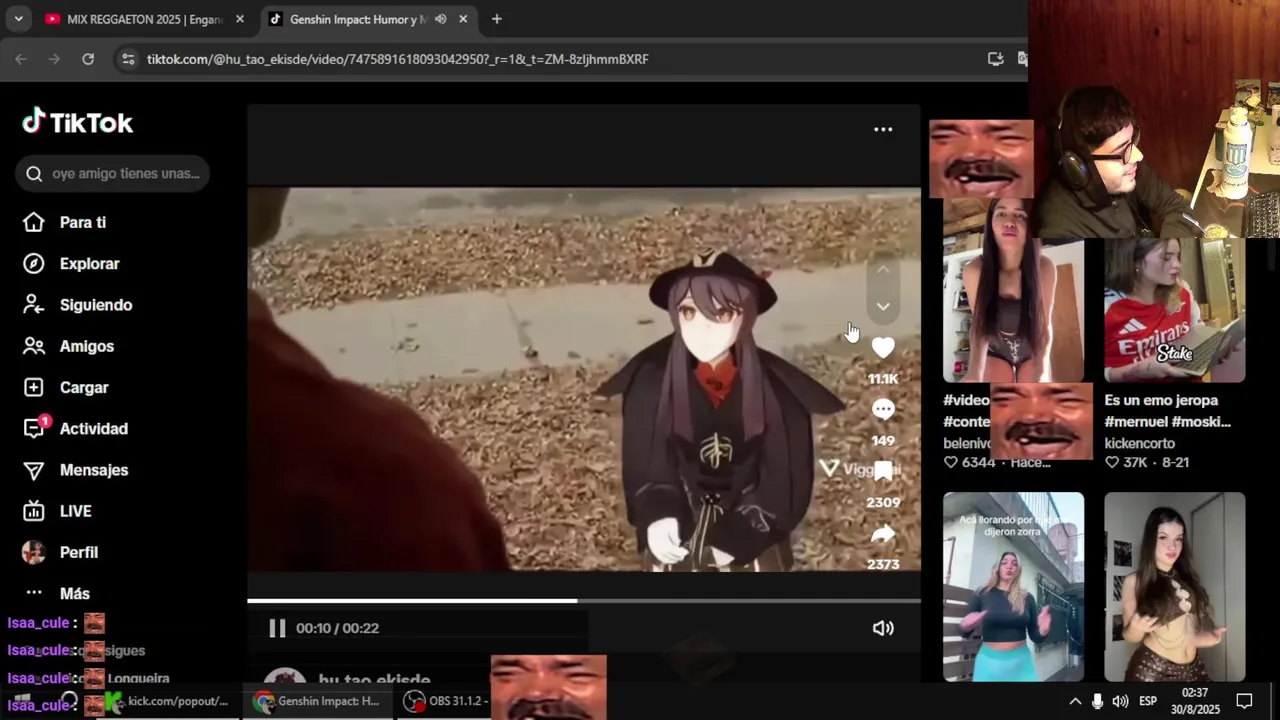View site information icon in address bar

pyautogui.click(x=128, y=59)
